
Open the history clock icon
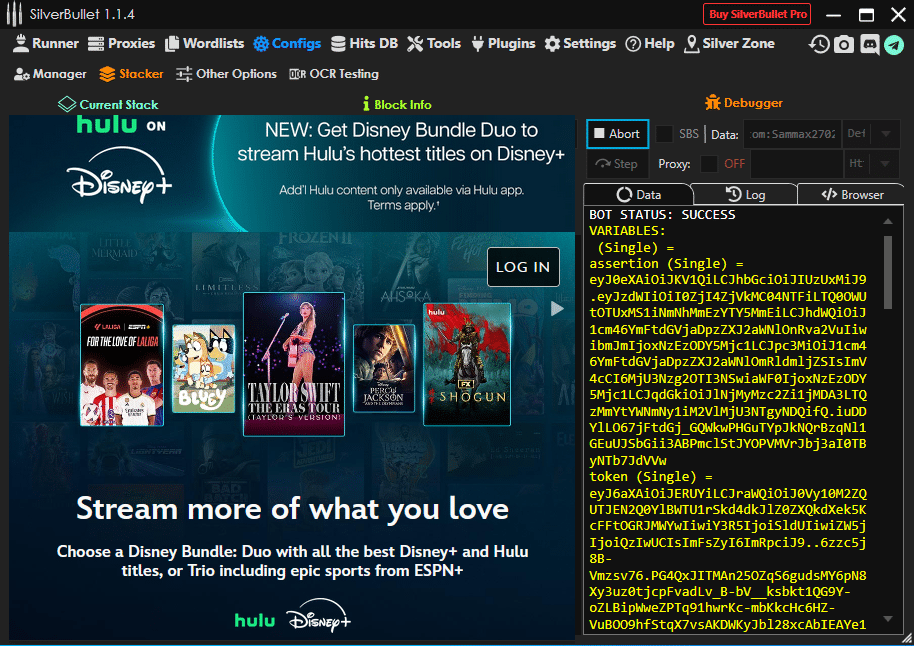[x=819, y=44]
